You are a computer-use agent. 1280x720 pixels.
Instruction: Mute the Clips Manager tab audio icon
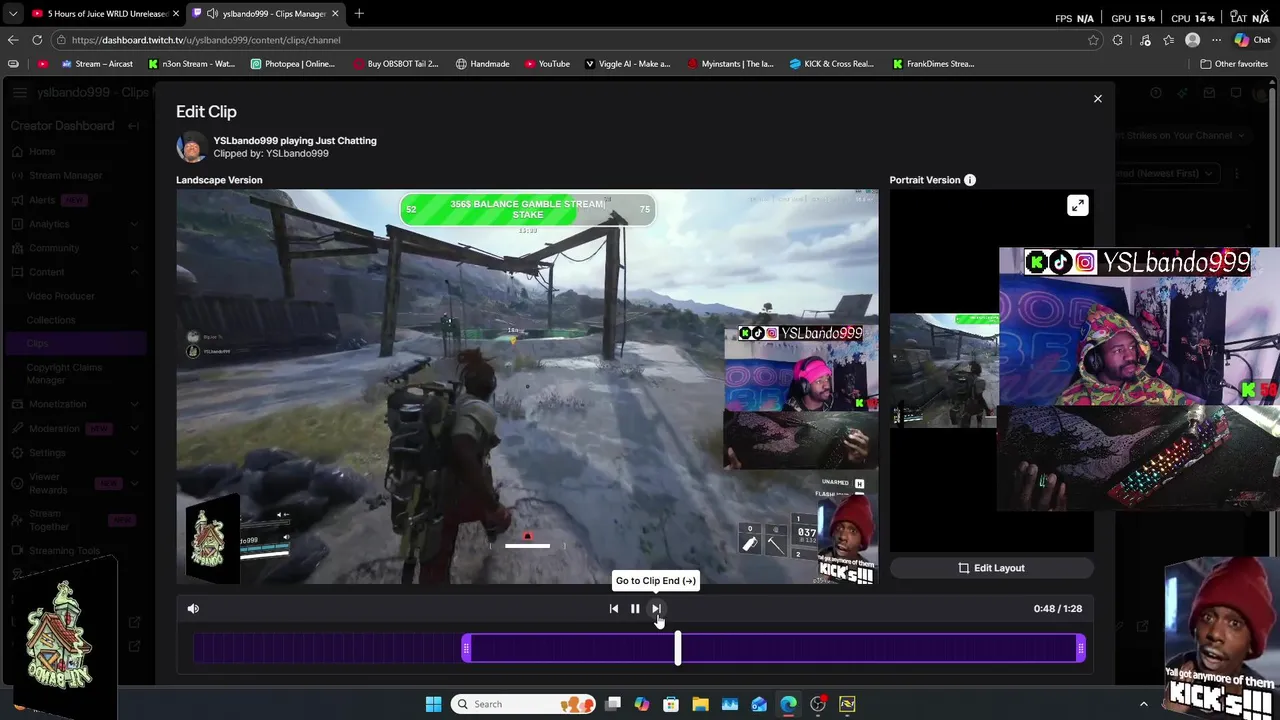pos(213,14)
